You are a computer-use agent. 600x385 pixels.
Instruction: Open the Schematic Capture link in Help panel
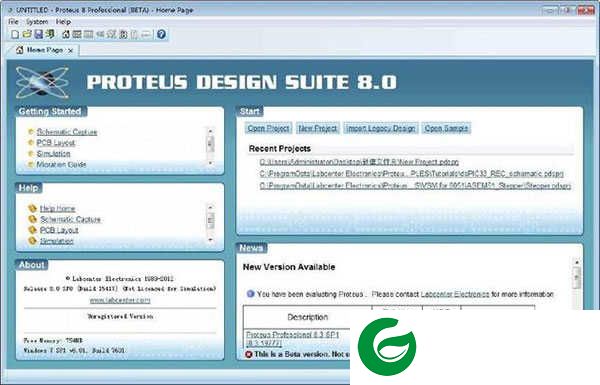(70, 219)
